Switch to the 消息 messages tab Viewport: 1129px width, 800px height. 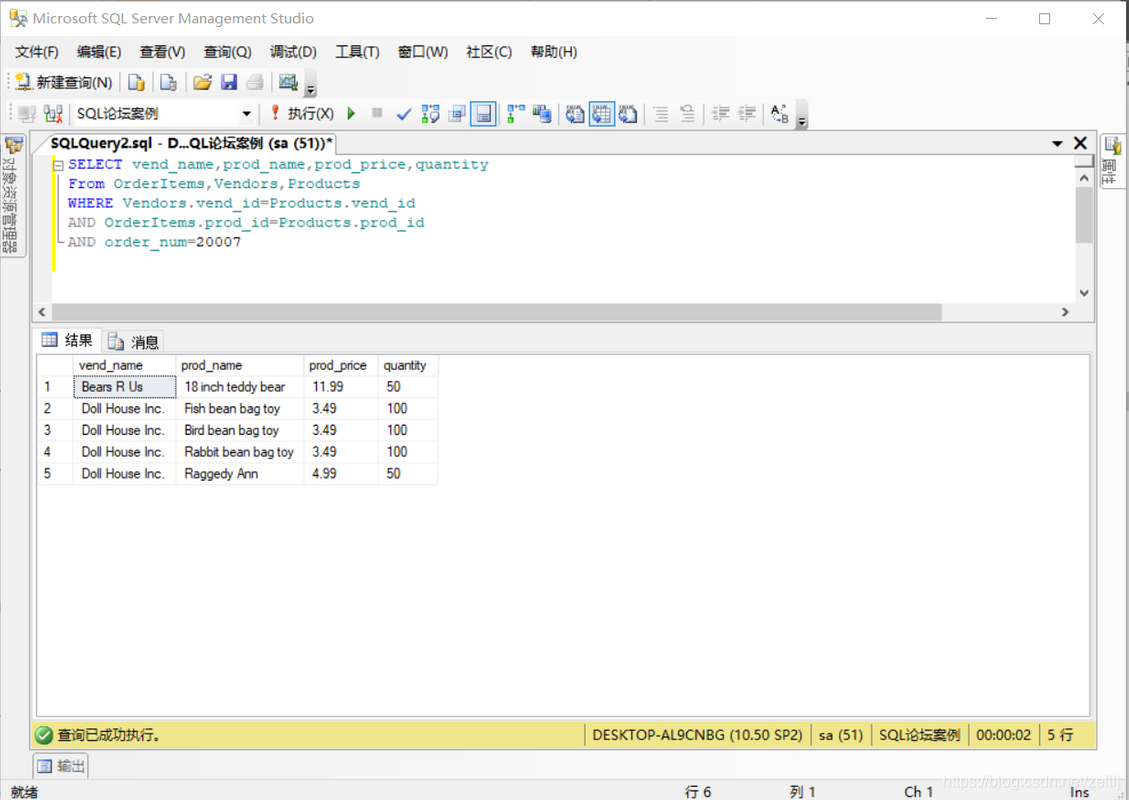point(133,341)
